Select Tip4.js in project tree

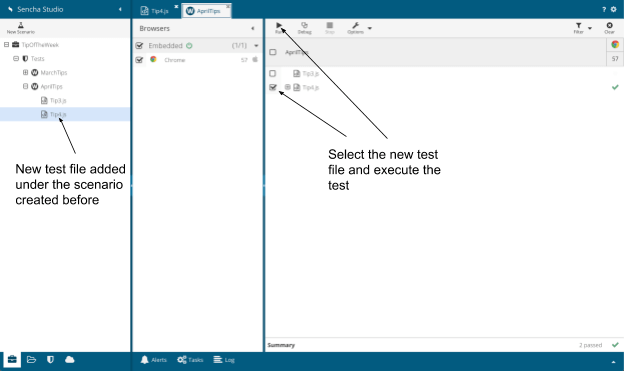pos(58,114)
